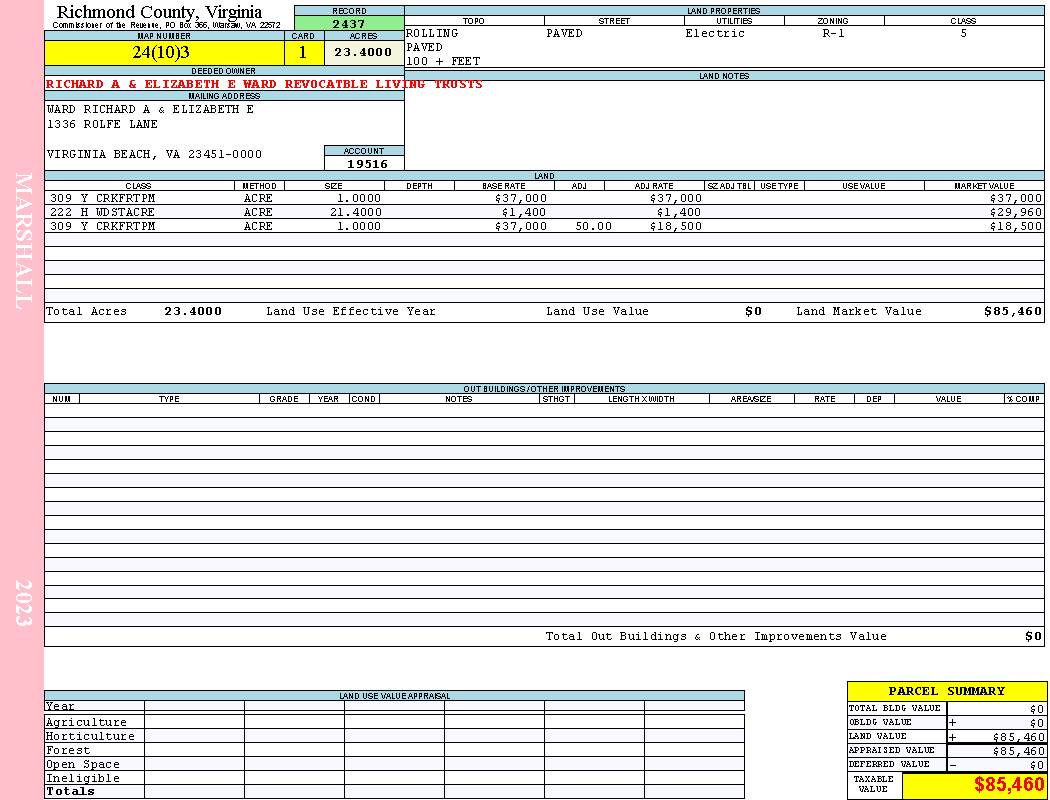
Task: Click the LENGTH X WIDTH column header
Action: (641, 399)
